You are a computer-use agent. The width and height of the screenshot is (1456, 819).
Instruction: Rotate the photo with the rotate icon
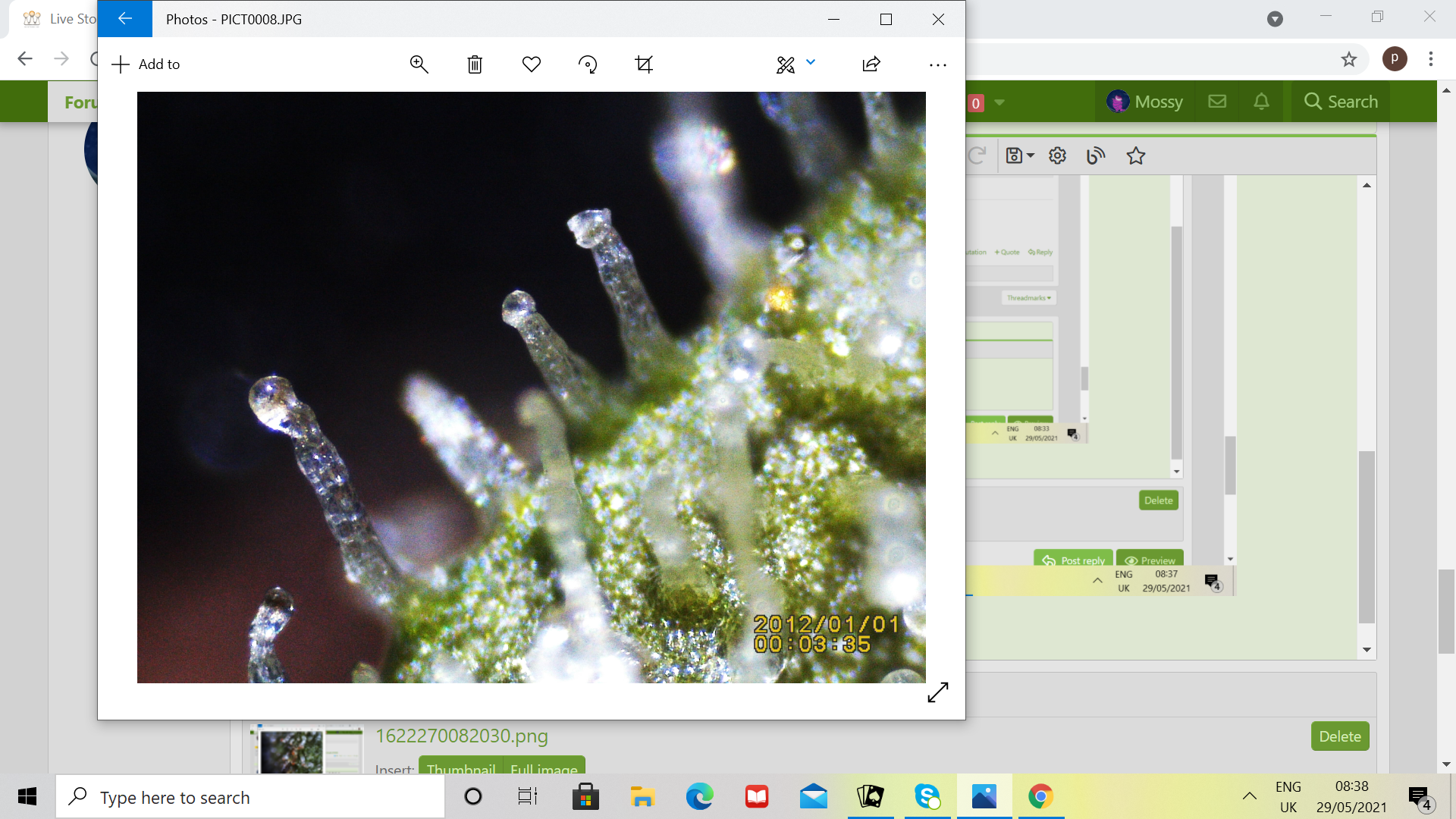pos(588,64)
